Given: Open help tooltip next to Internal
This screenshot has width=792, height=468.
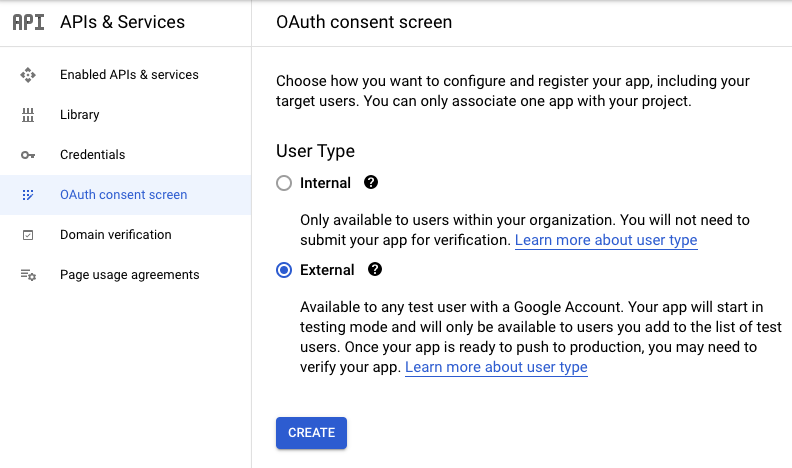Looking at the screenshot, I should tap(371, 182).
